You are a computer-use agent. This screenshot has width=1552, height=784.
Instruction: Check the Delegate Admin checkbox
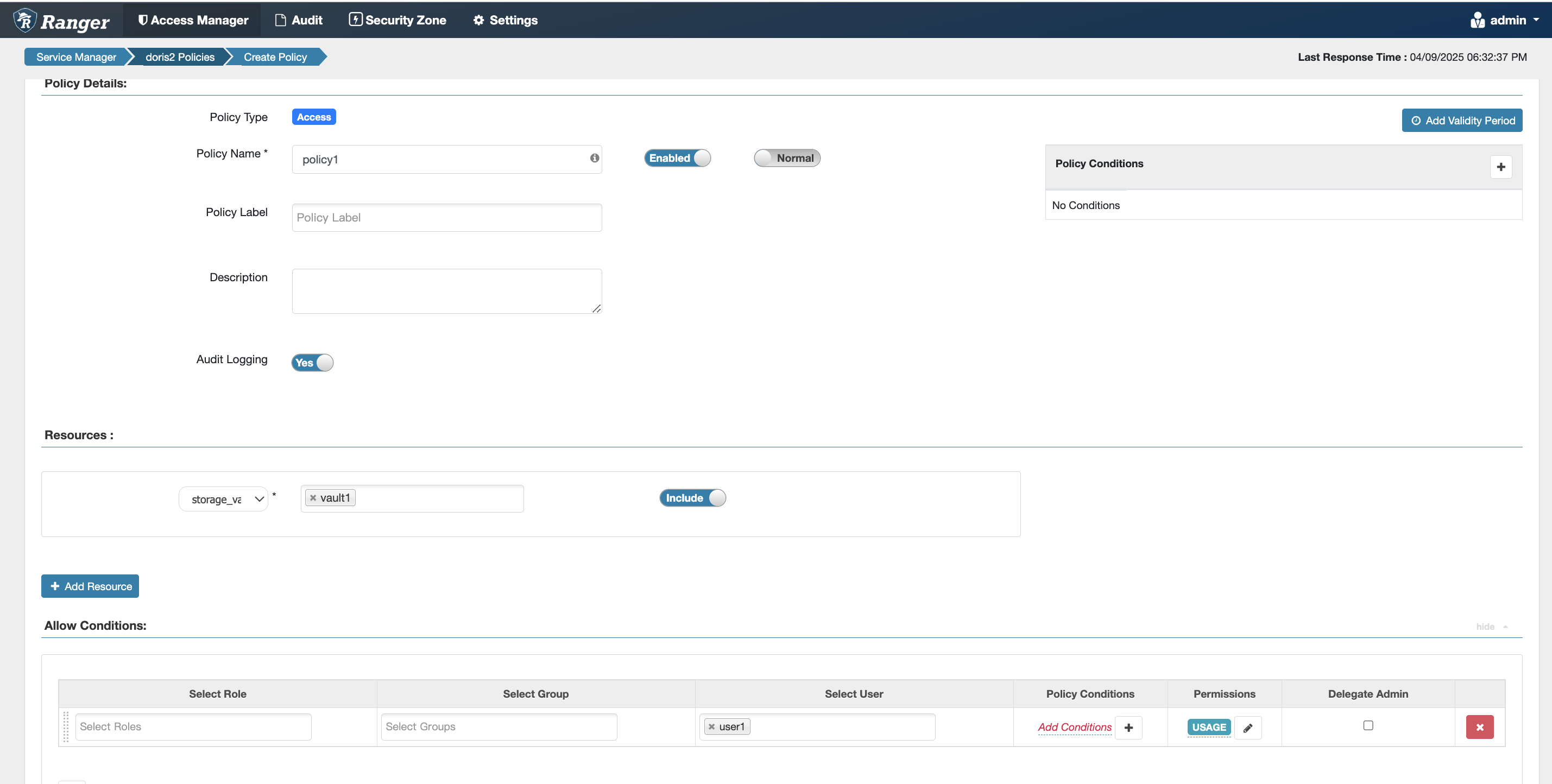pos(1368,725)
